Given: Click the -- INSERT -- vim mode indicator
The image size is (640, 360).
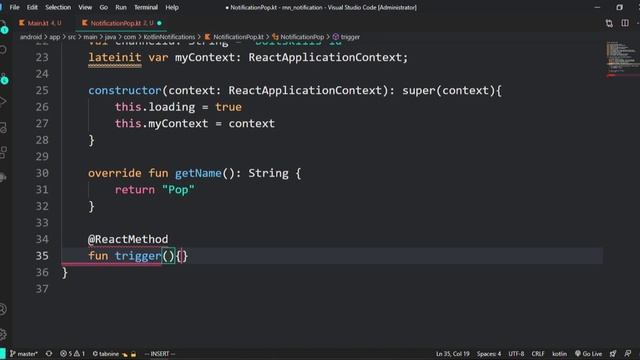Looking at the screenshot, I should [x=160, y=354].
